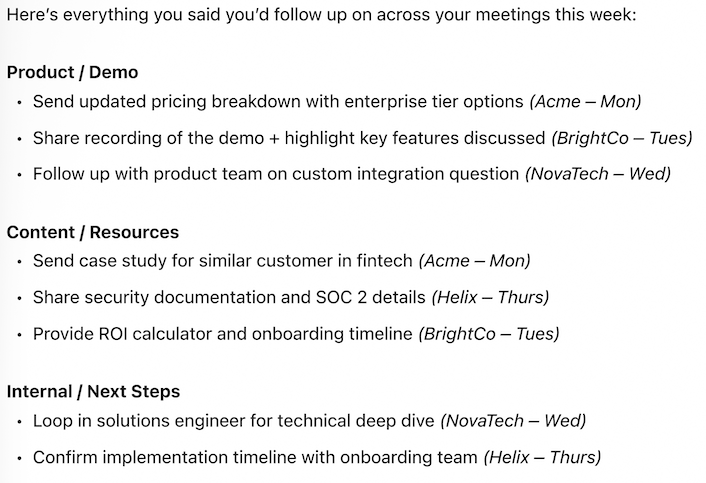Click the fintech case study item

tap(222, 261)
